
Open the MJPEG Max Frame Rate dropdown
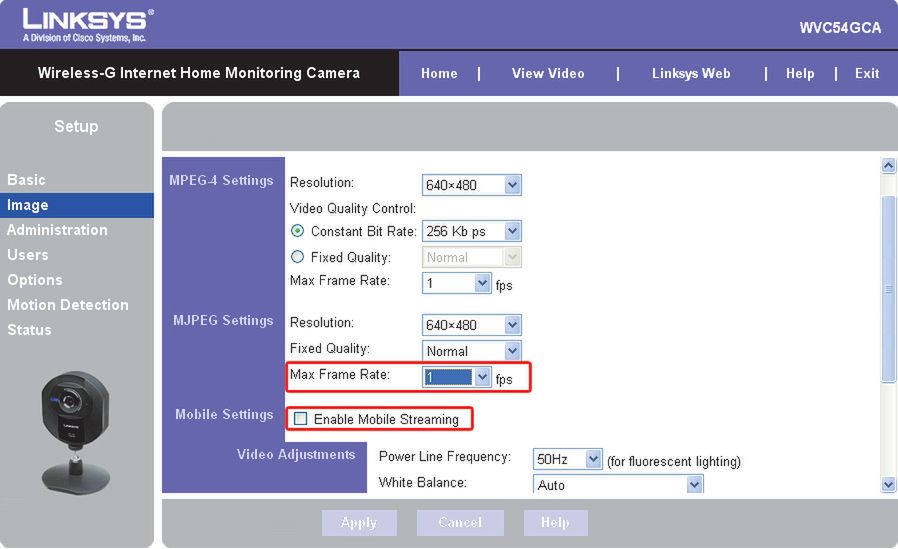456,377
